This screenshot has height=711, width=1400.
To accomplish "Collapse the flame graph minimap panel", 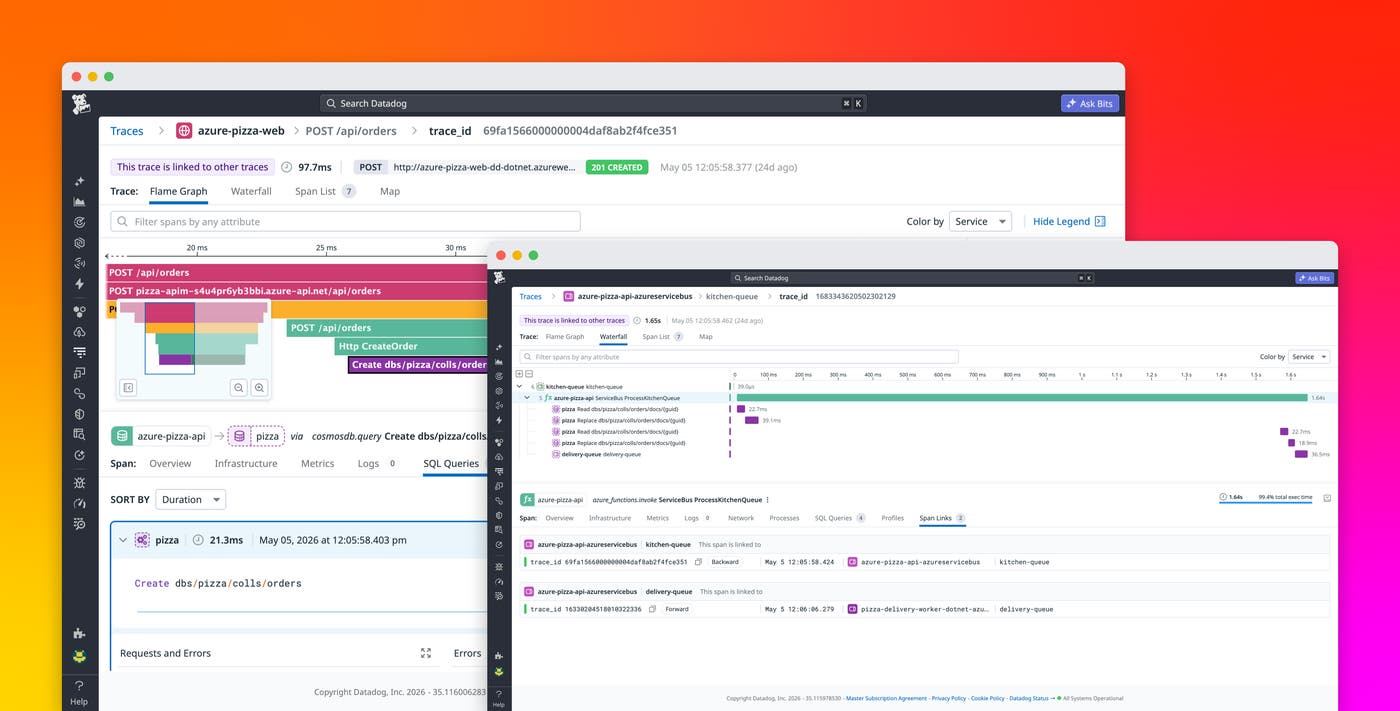I will (x=128, y=387).
